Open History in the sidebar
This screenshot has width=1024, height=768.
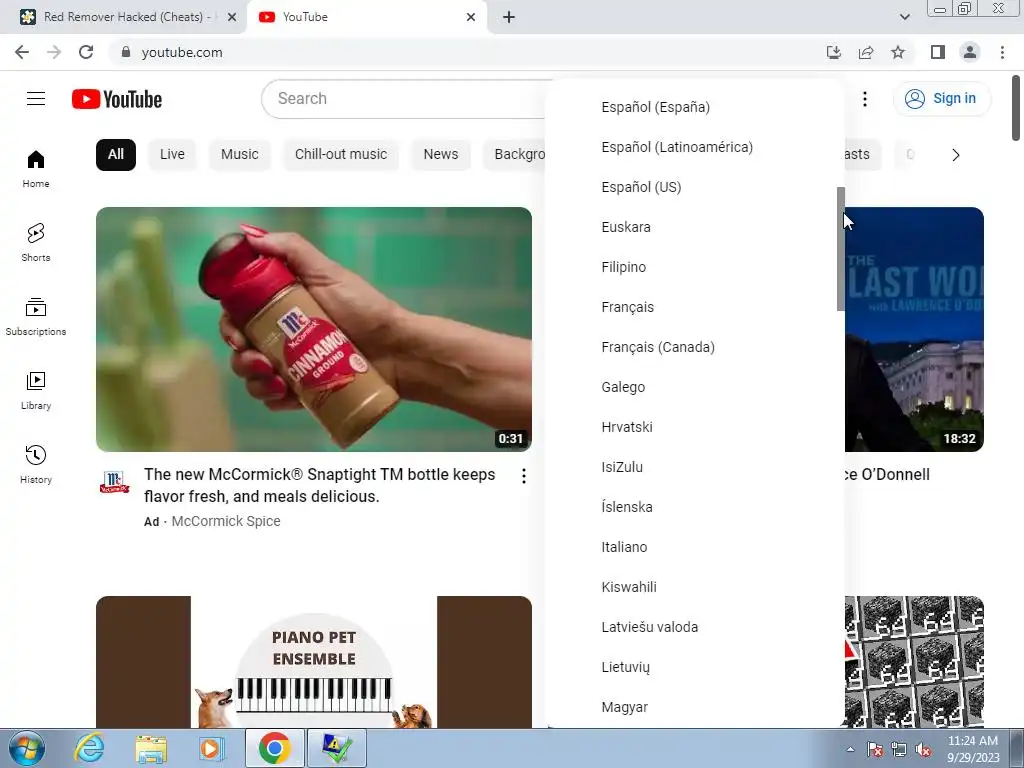coord(36,464)
